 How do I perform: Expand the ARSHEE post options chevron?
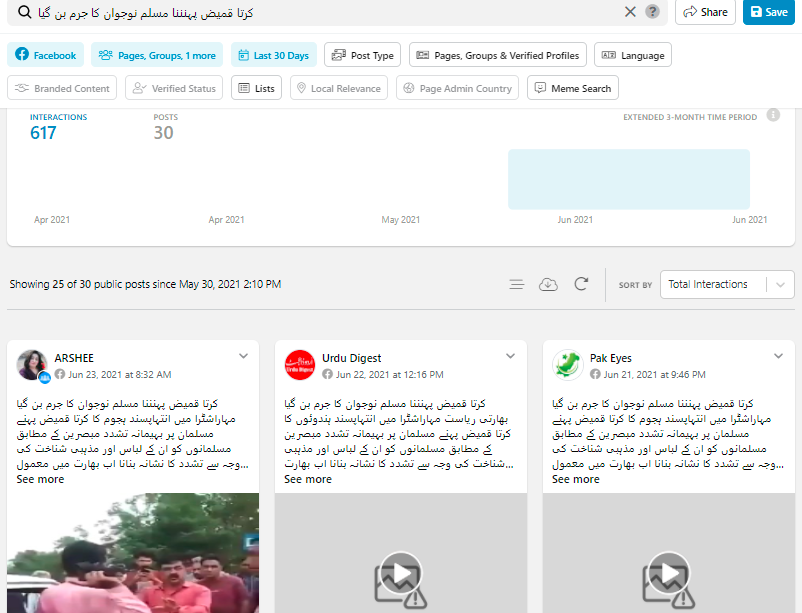(x=243, y=356)
